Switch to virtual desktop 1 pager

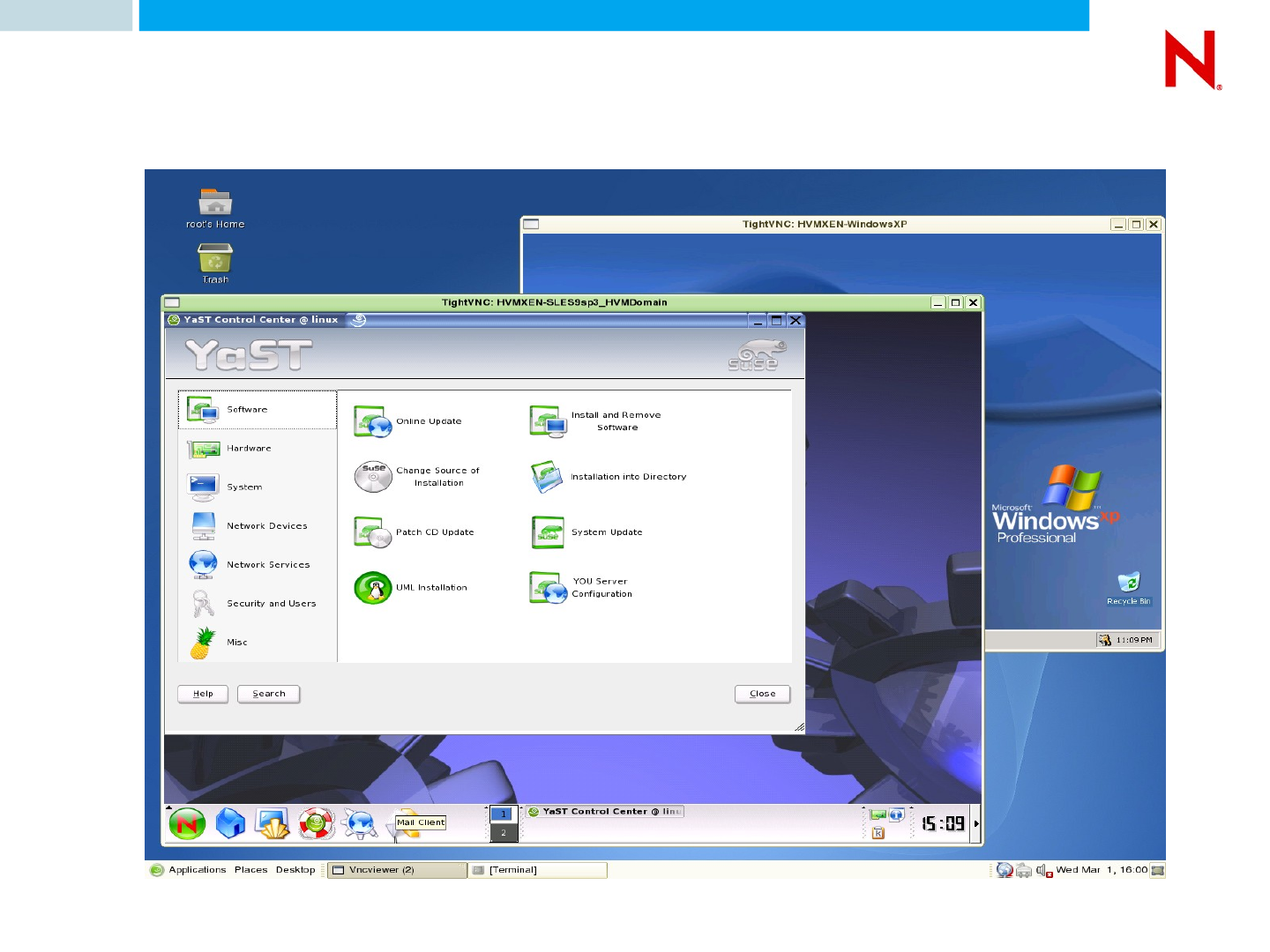pos(504,814)
